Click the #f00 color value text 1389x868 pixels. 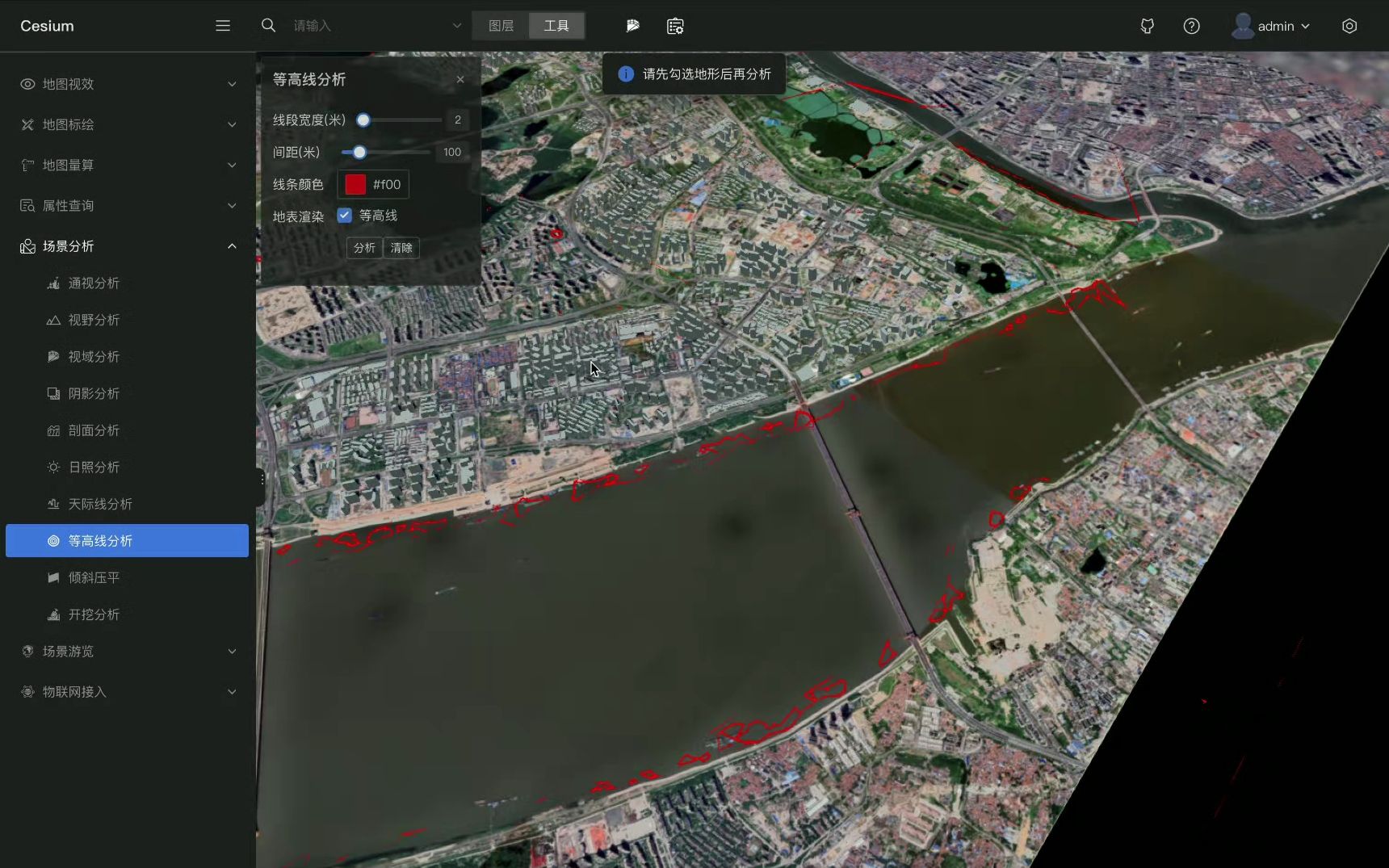(x=387, y=184)
